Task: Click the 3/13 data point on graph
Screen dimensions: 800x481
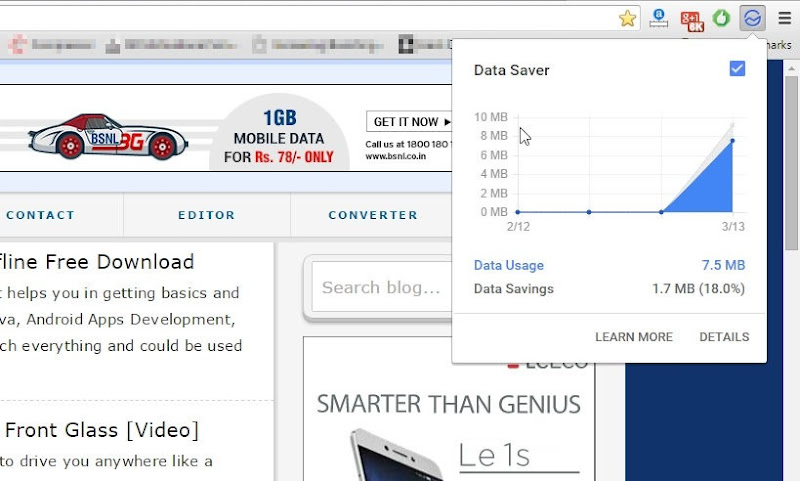Action: [x=733, y=140]
